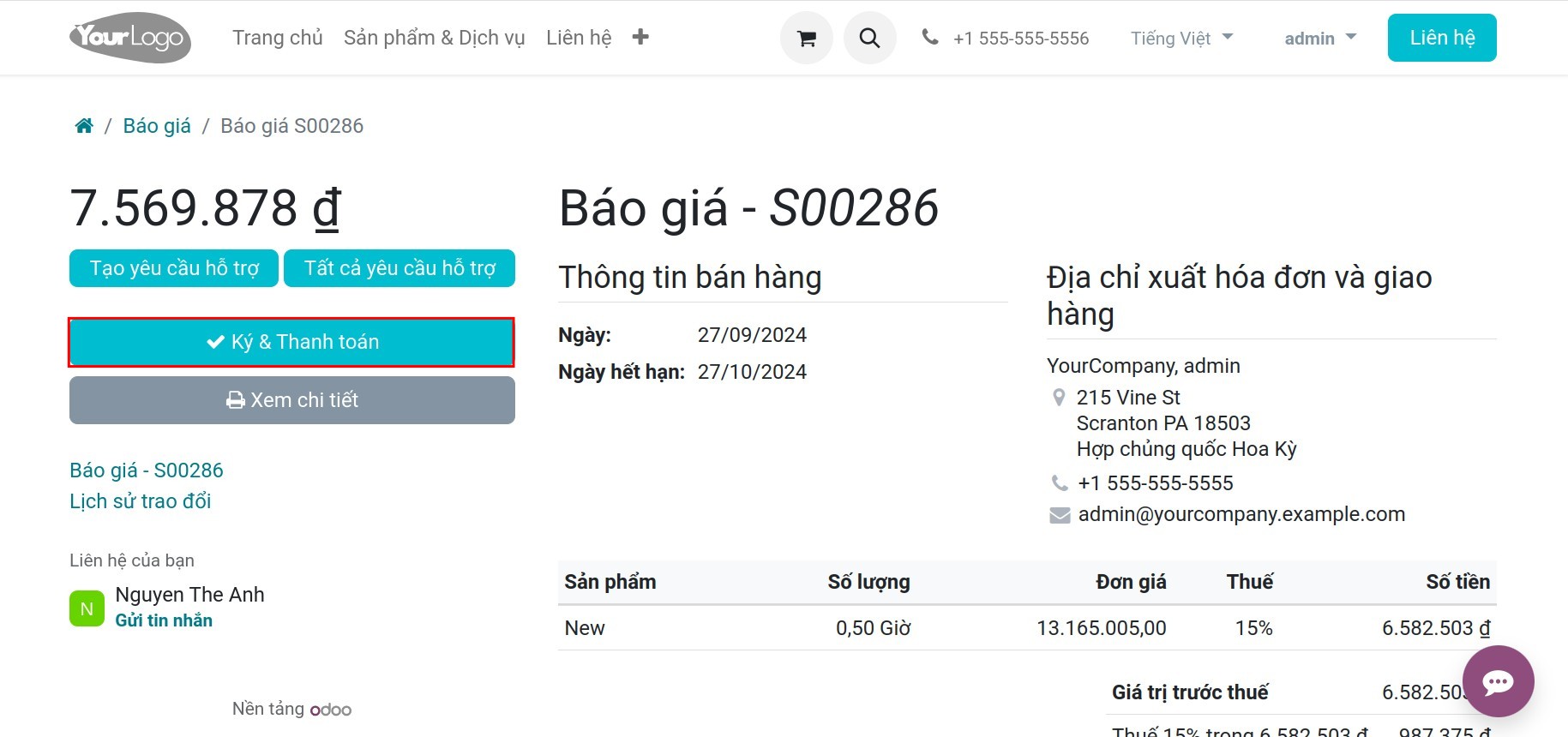Click the Số tiền column header
The height and width of the screenshot is (737, 1568).
pos(1457,582)
